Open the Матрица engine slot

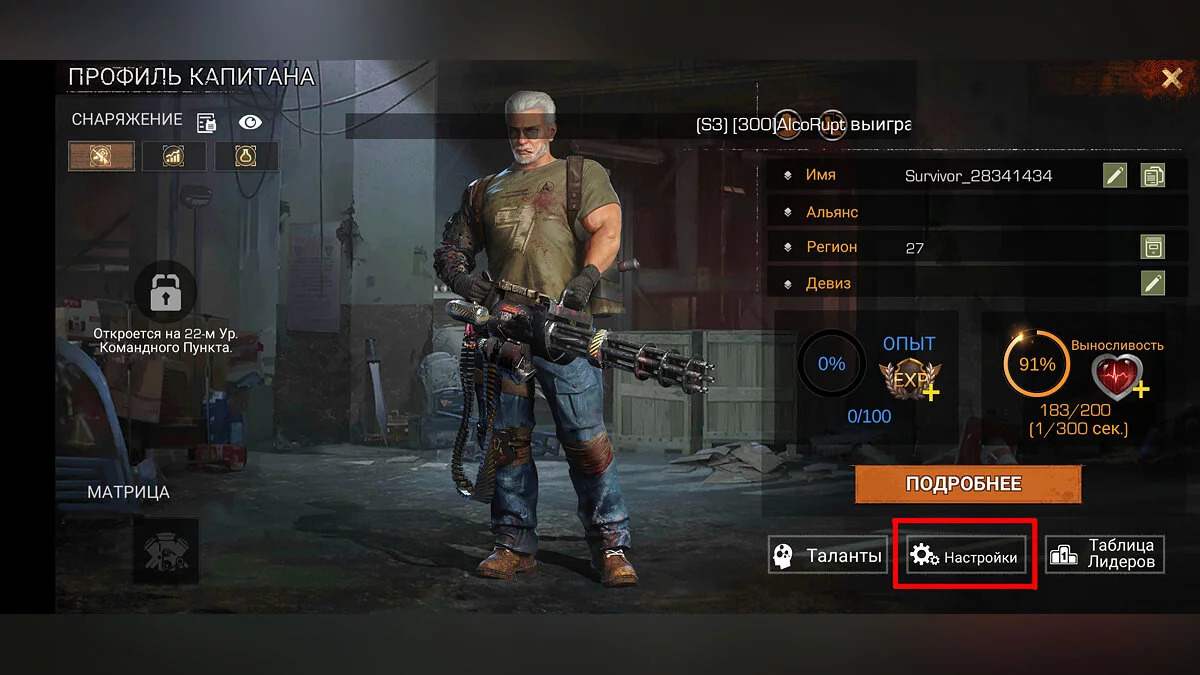(166, 550)
